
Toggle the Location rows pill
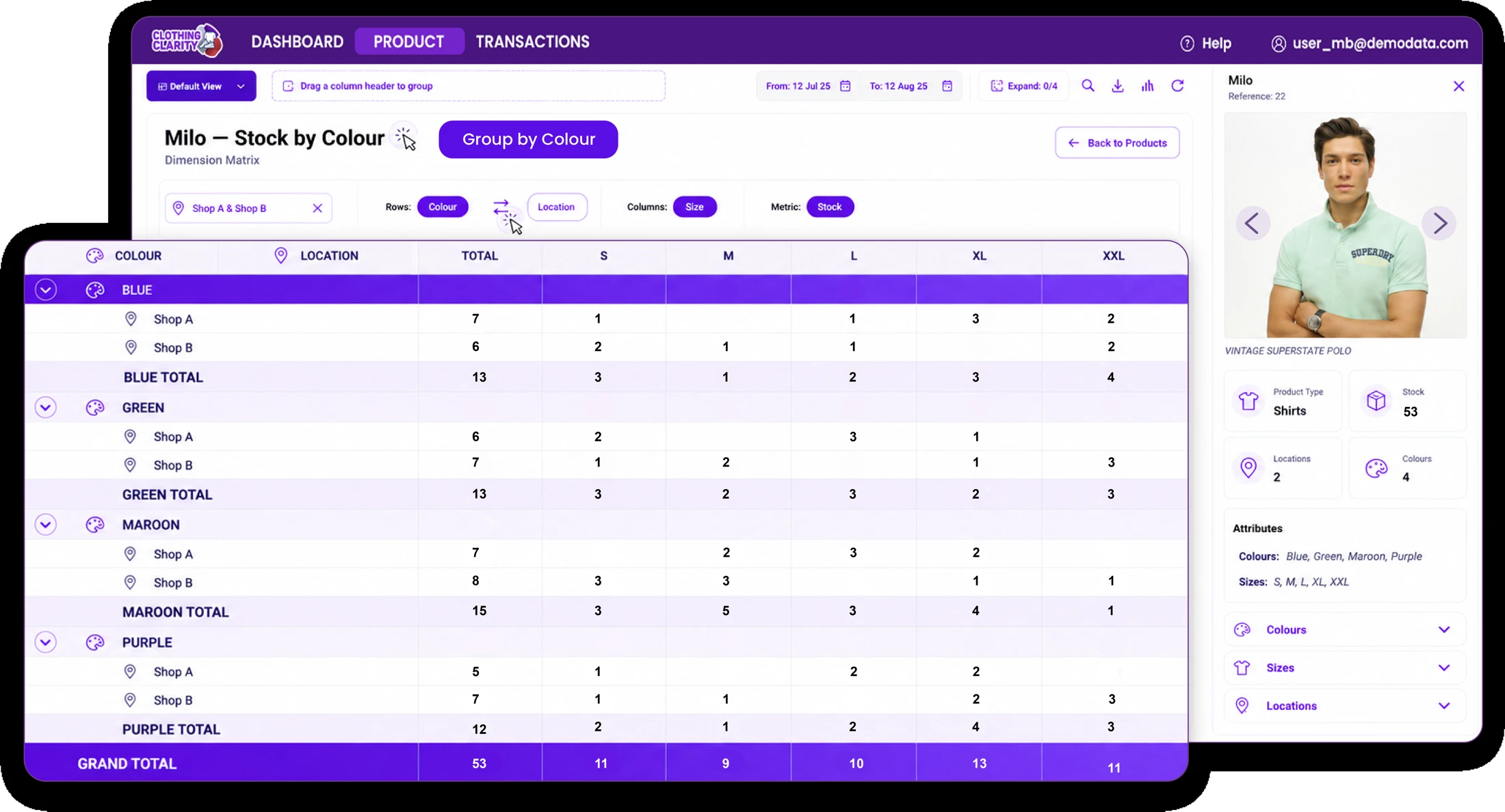tap(556, 207)
